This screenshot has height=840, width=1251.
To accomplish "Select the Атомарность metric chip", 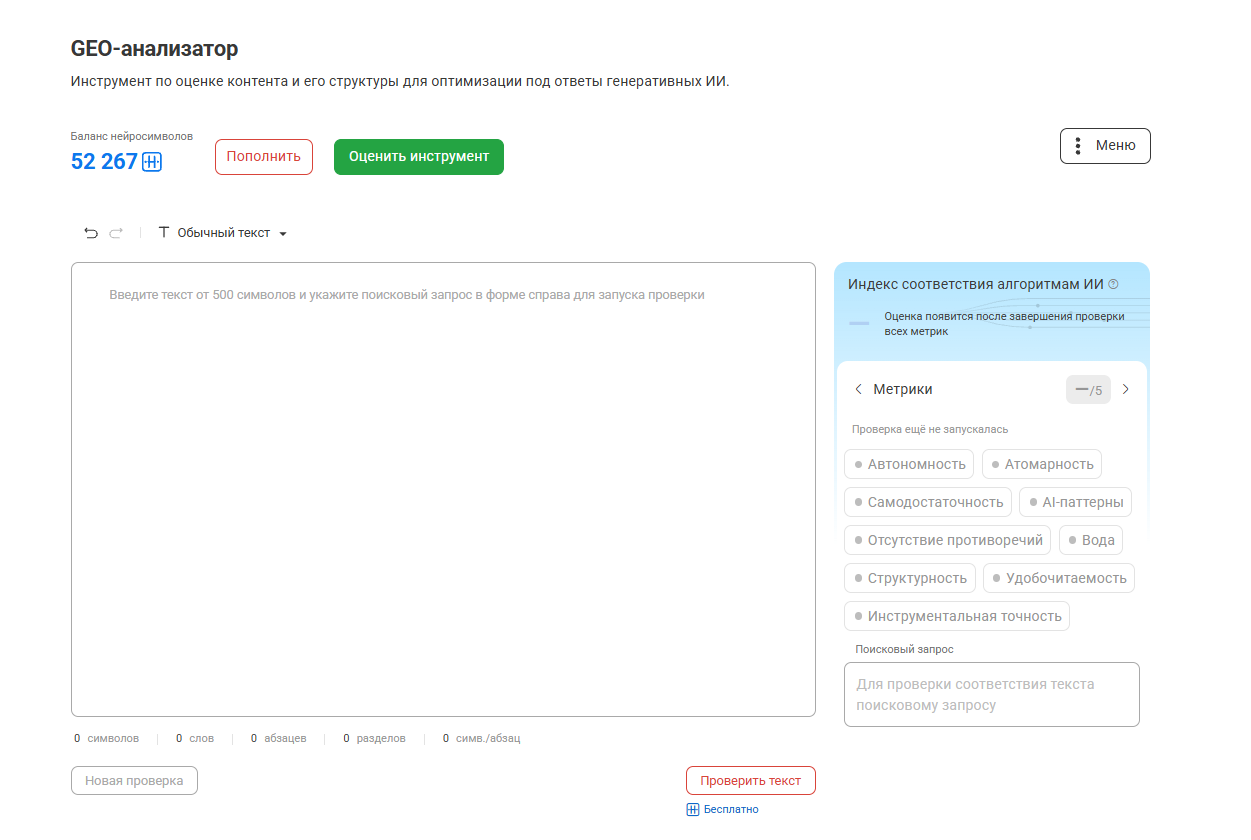I will point(1042,464).
